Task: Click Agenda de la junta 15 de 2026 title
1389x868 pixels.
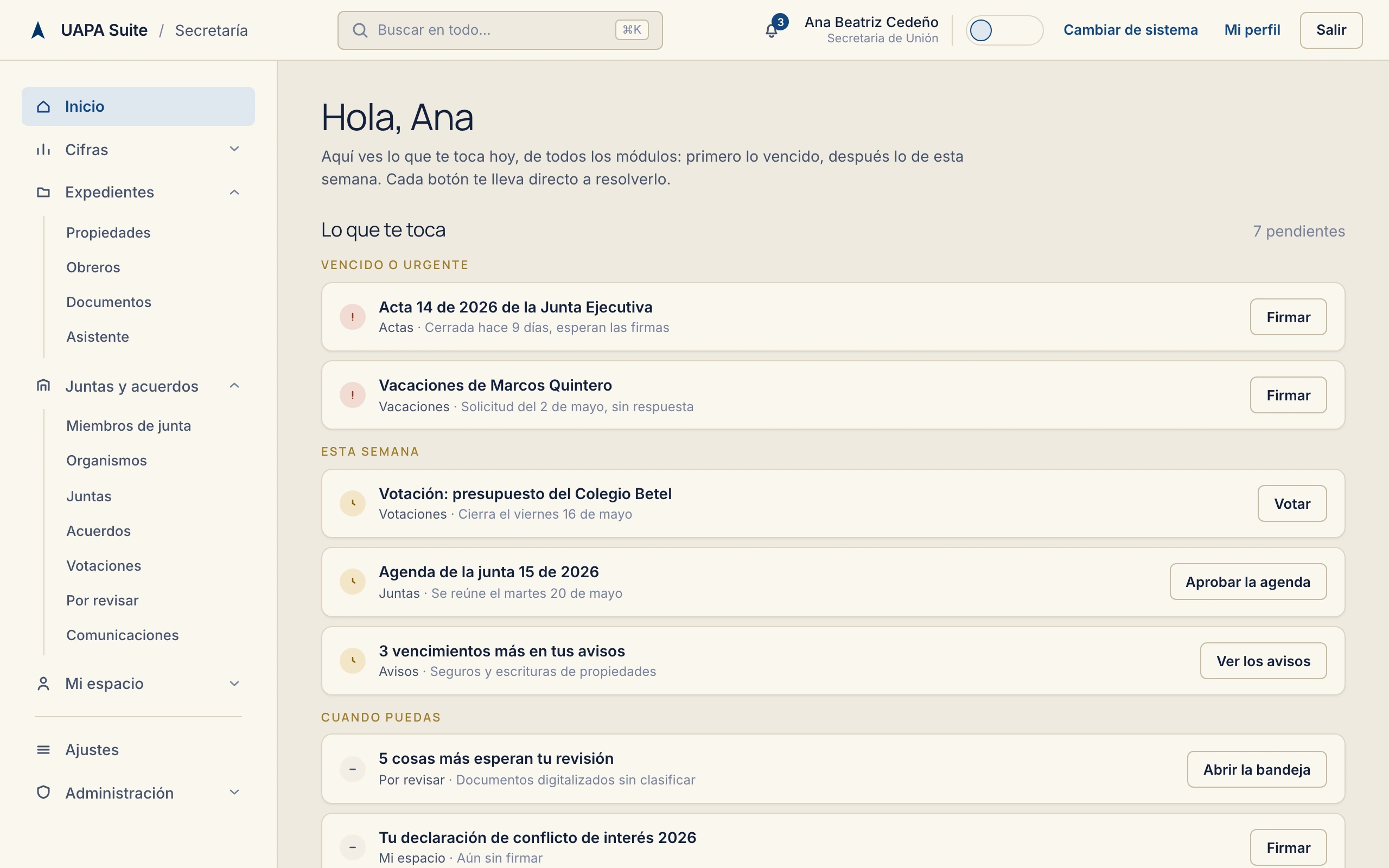Action: pyautogui.click(x=488, y=572)
